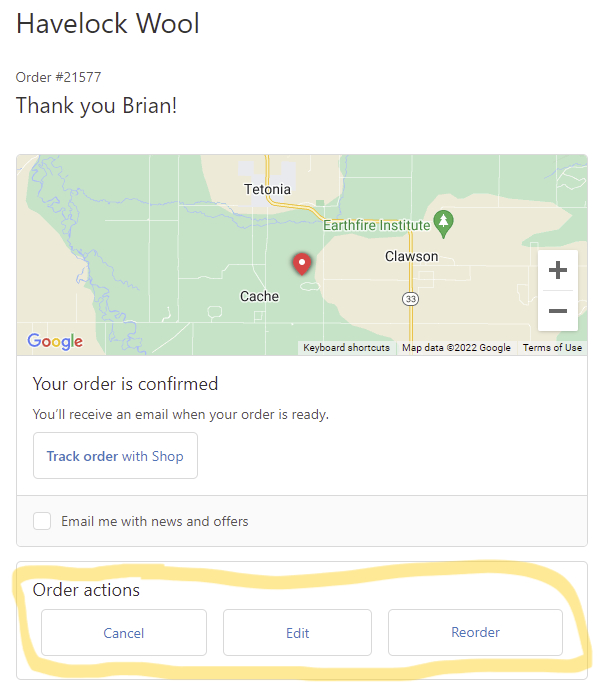
Task: Click the Map data ©2022 Google notice
Action: point(456,348)
